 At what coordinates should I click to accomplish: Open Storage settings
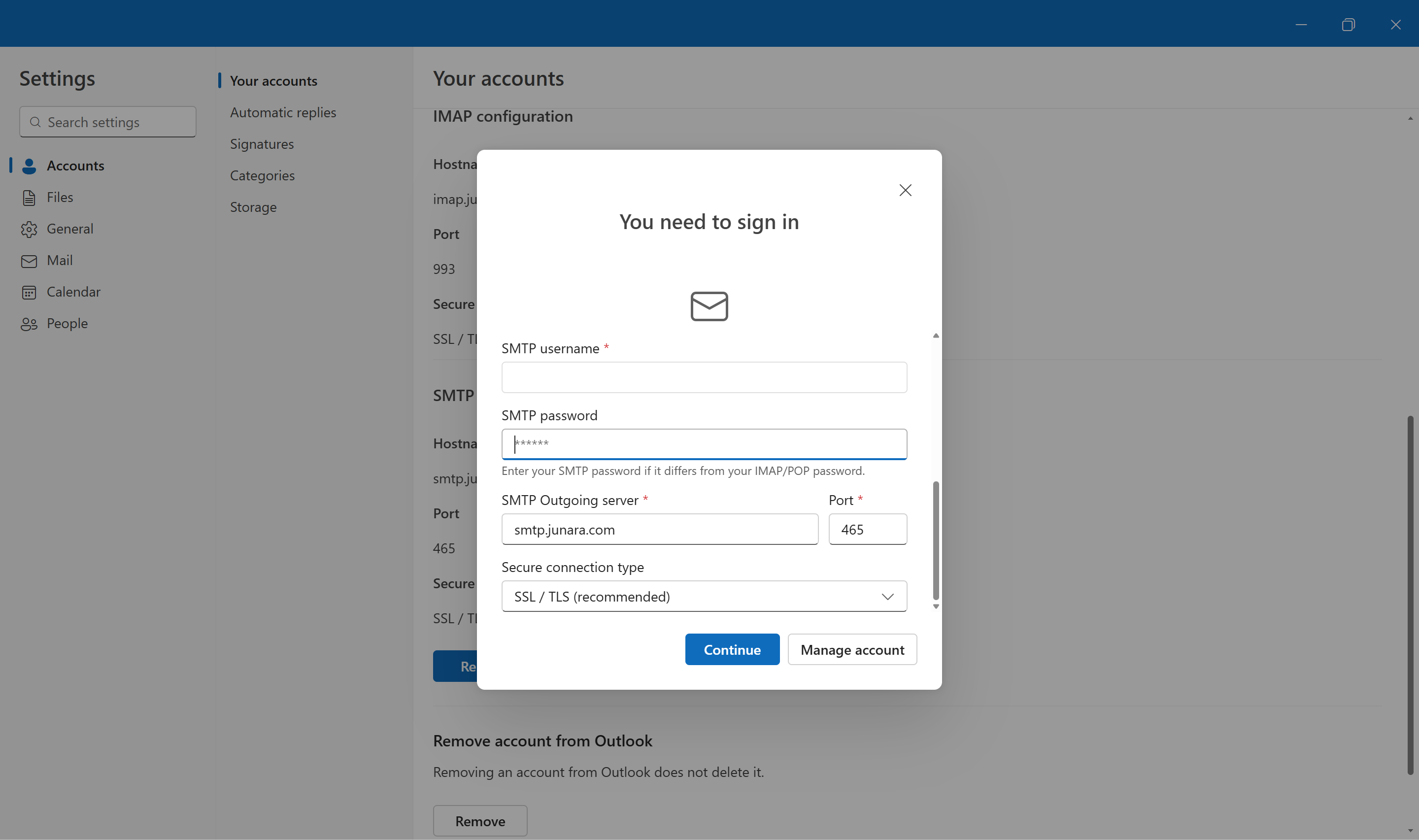click(x=254, y=207)
